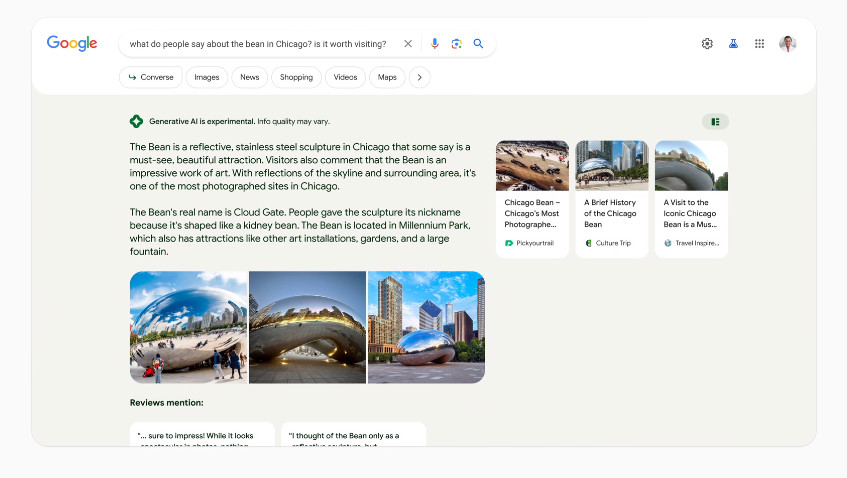Switch to the Maps tab
Image resolution: width=847 pixels, height=478 pixels.
(x=387, y=77)
